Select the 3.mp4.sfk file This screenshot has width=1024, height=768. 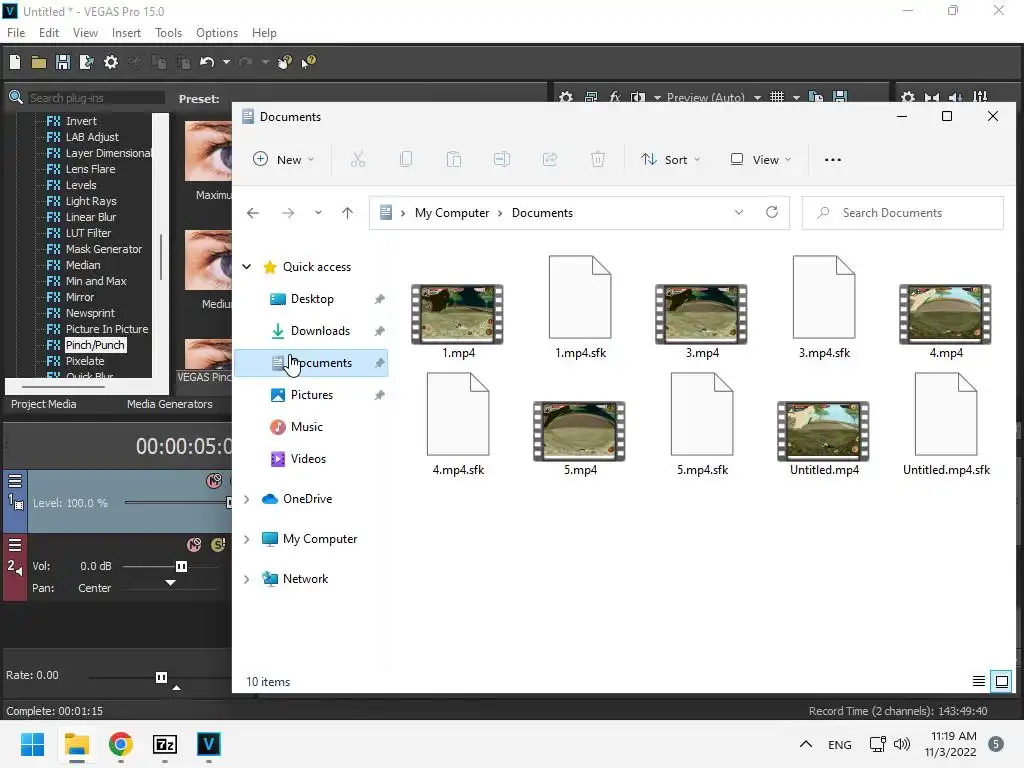(x=824, y=307)
